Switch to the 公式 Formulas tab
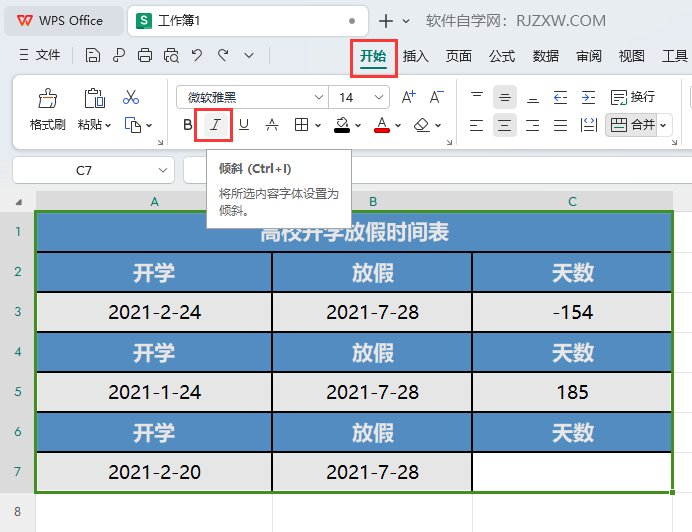This screenshot has height=532, width=692. (502, 56)
